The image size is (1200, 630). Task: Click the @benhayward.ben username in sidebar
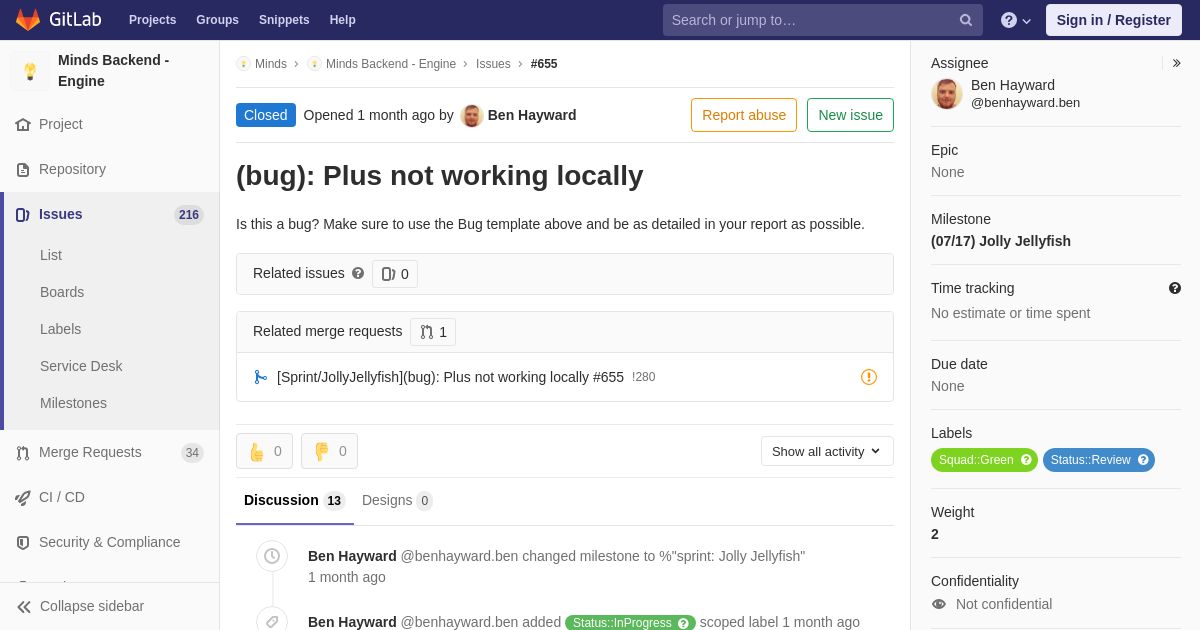(x=1025, y=103)
